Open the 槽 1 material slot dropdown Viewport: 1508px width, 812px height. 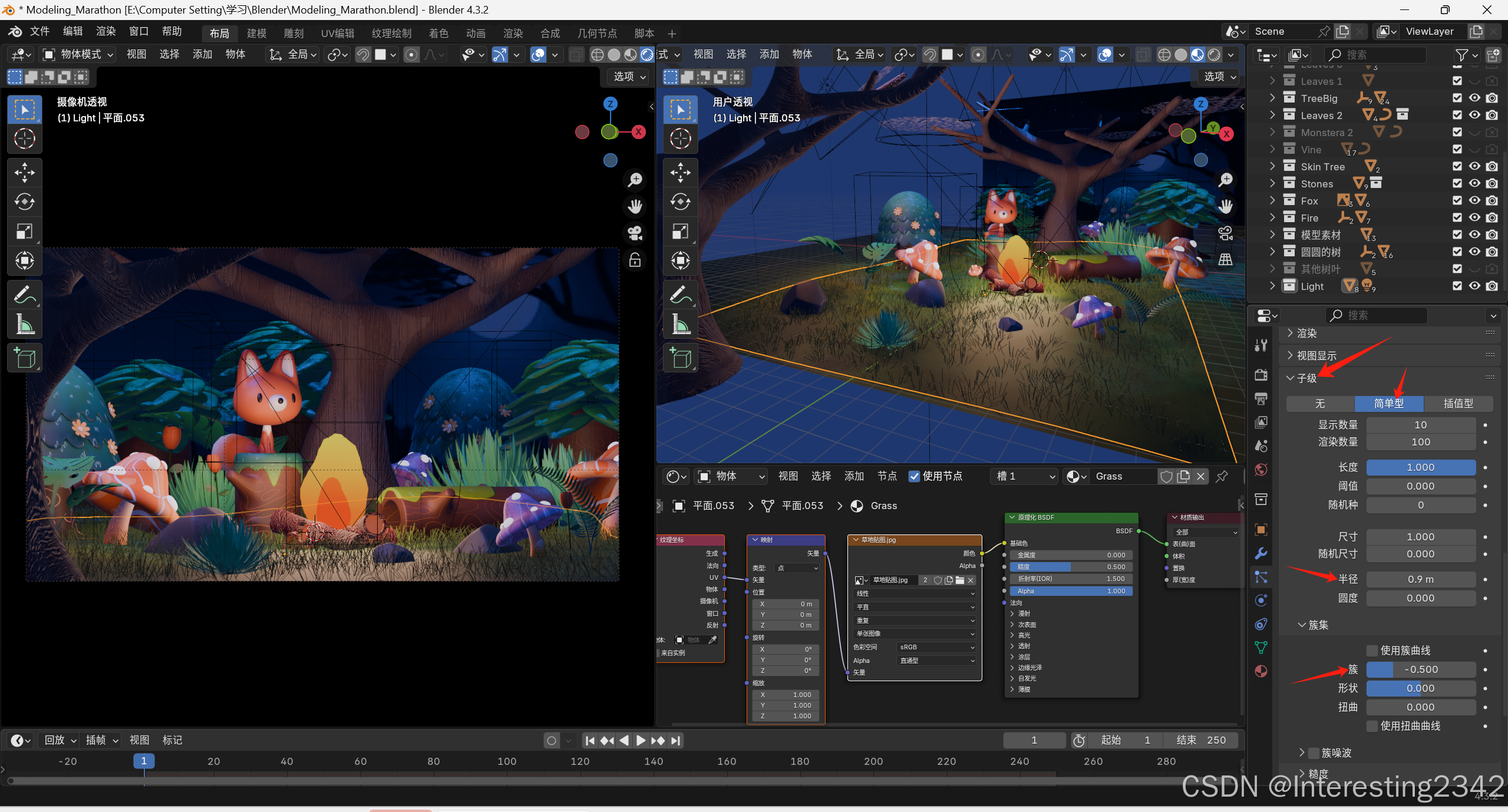click(x=1025, y=476)
